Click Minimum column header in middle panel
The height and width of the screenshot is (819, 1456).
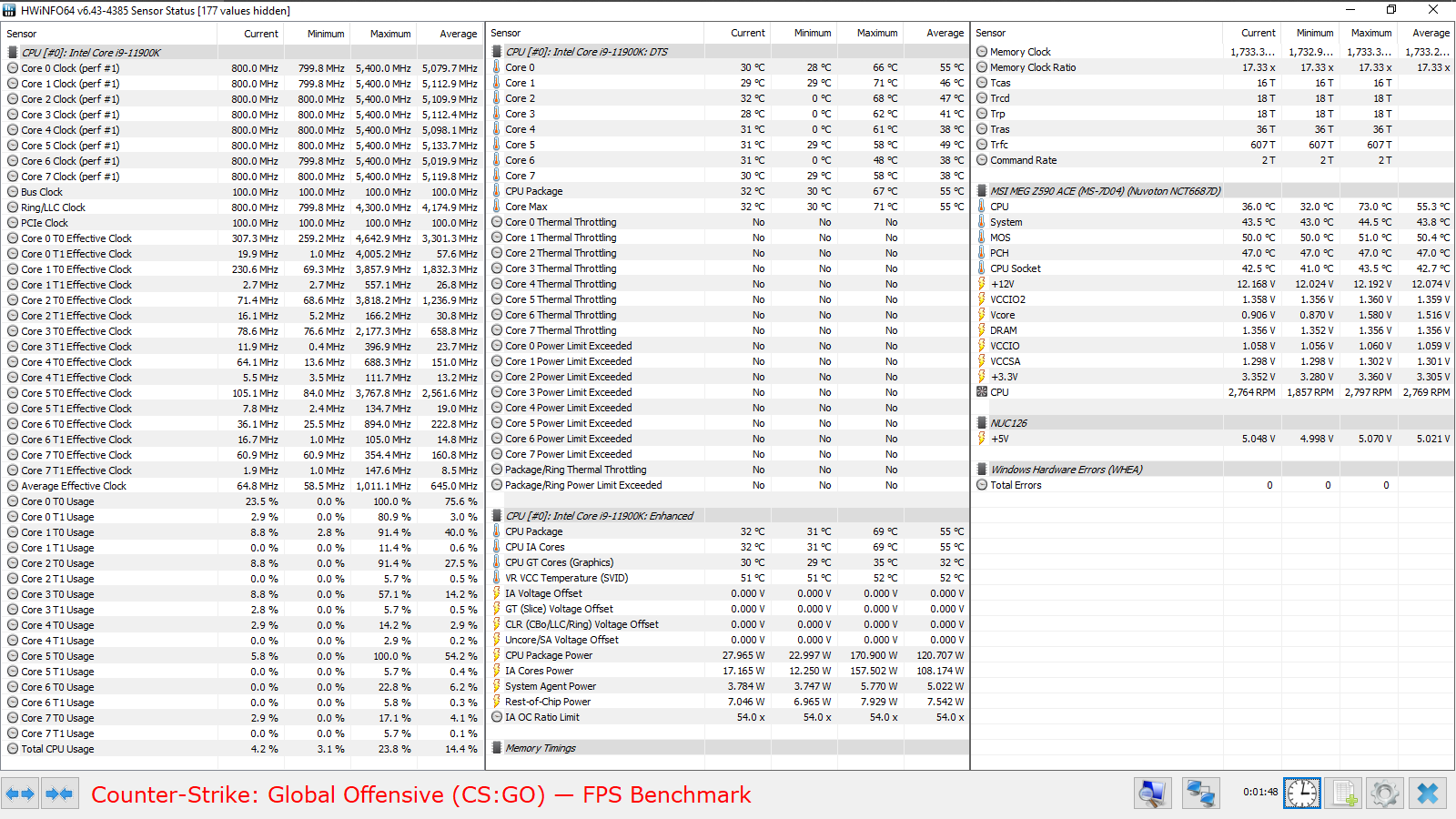803,33
